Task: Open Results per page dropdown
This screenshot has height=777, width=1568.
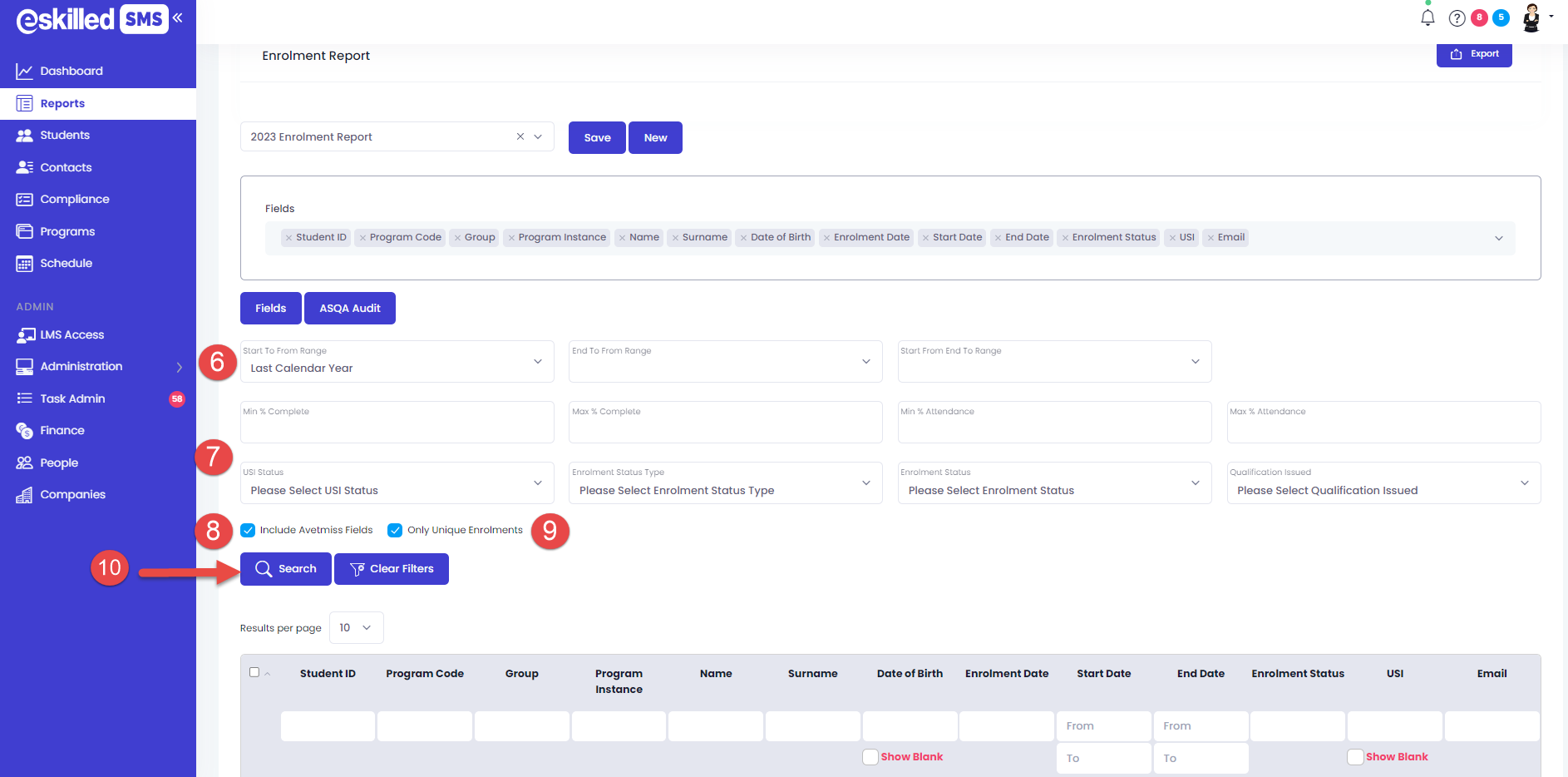Action: click(356, 628)
